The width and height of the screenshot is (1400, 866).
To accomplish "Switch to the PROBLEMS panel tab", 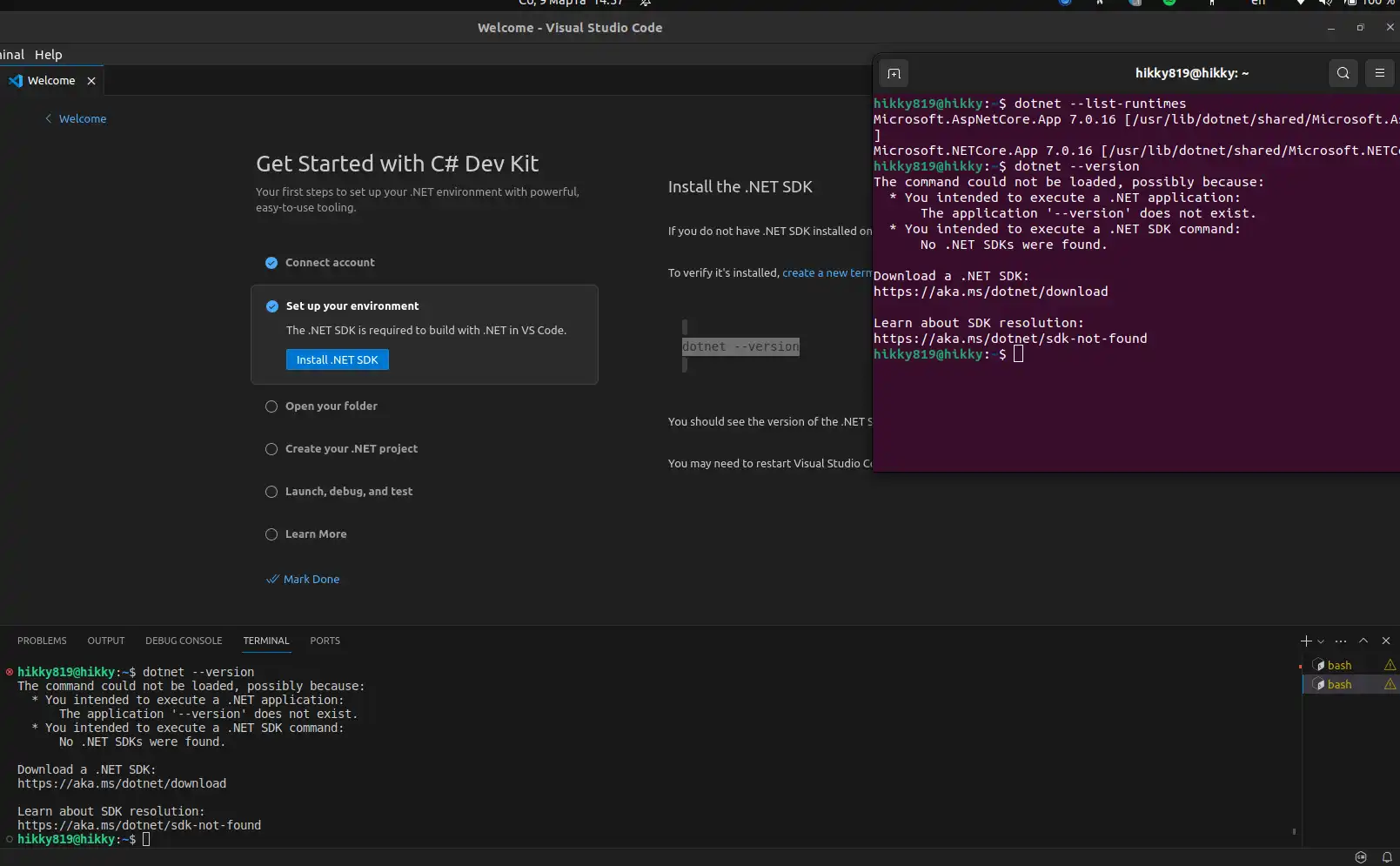I will (42, 641).
